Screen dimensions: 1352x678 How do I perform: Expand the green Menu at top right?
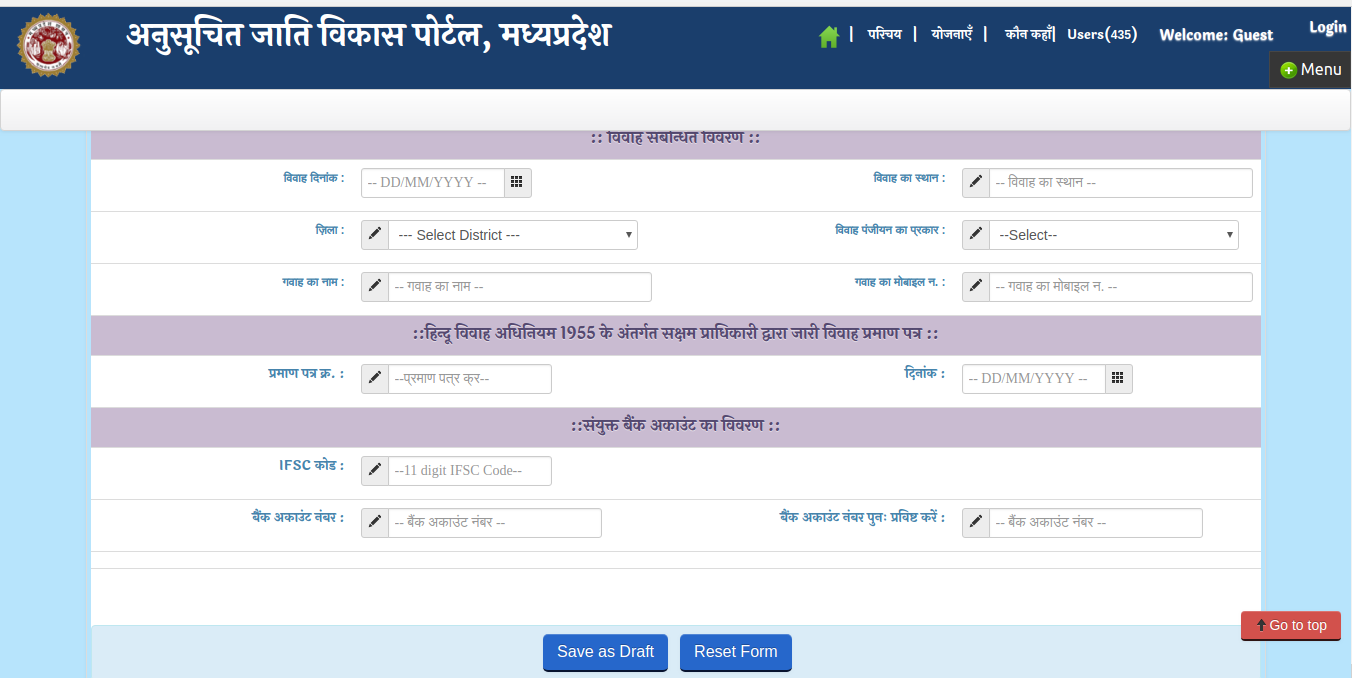click(x=1310, y=69)
